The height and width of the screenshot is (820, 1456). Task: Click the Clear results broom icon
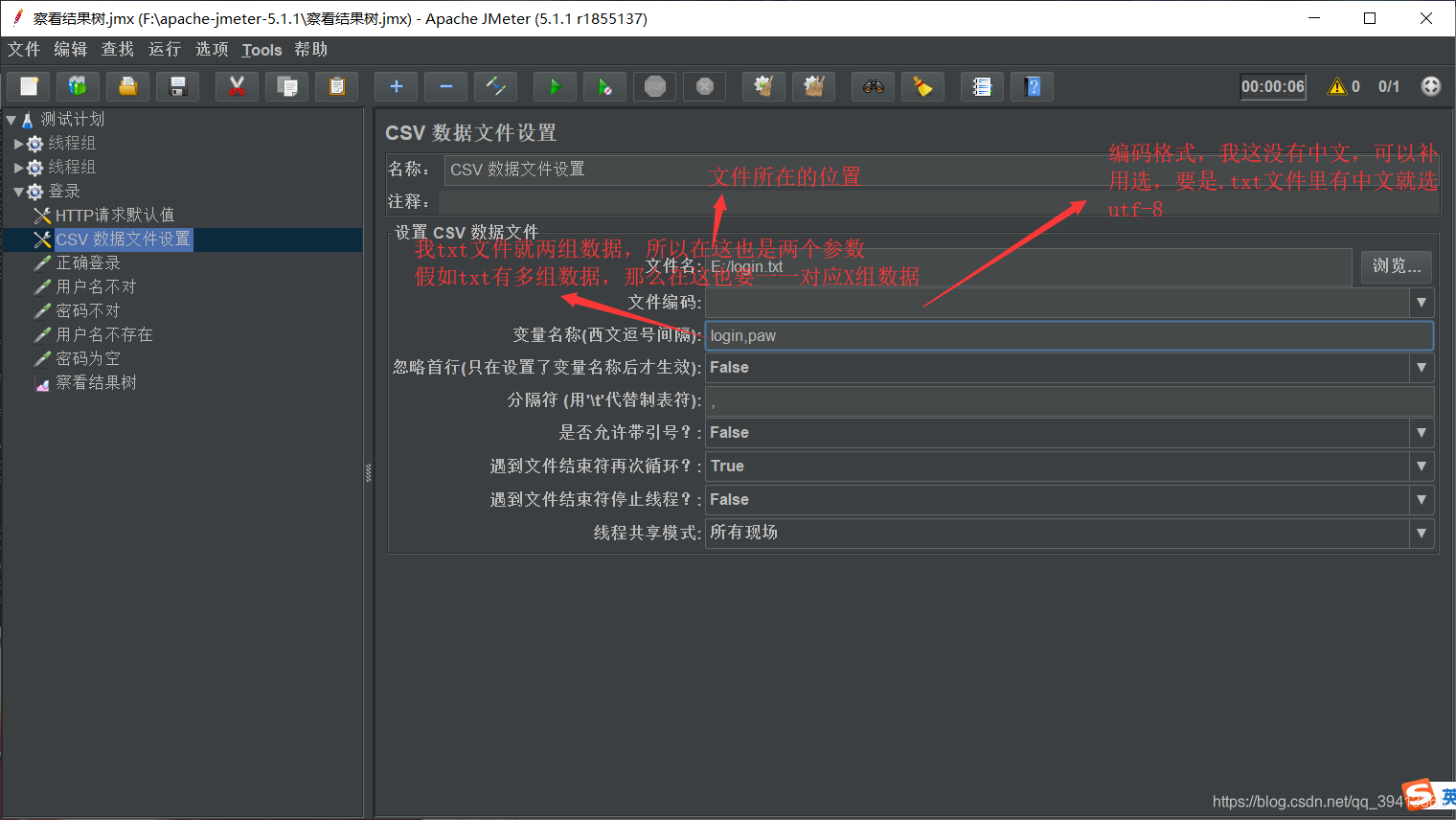coord(764,86)
